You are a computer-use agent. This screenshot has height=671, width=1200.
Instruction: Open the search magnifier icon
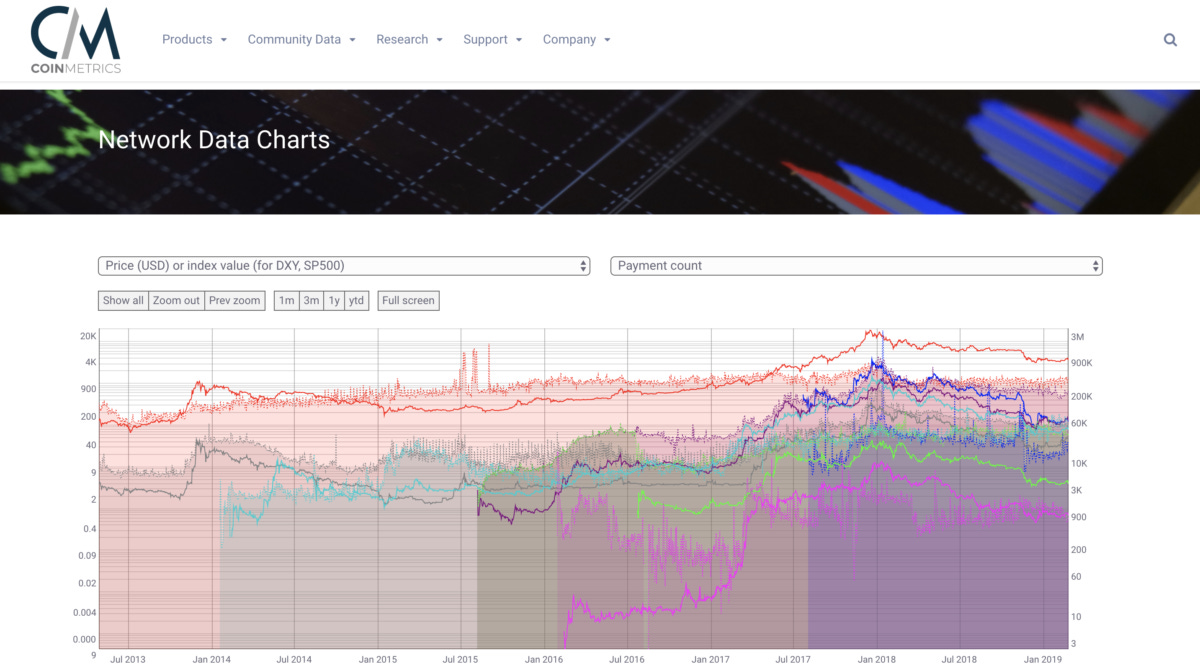click(x=1170, y=40)
